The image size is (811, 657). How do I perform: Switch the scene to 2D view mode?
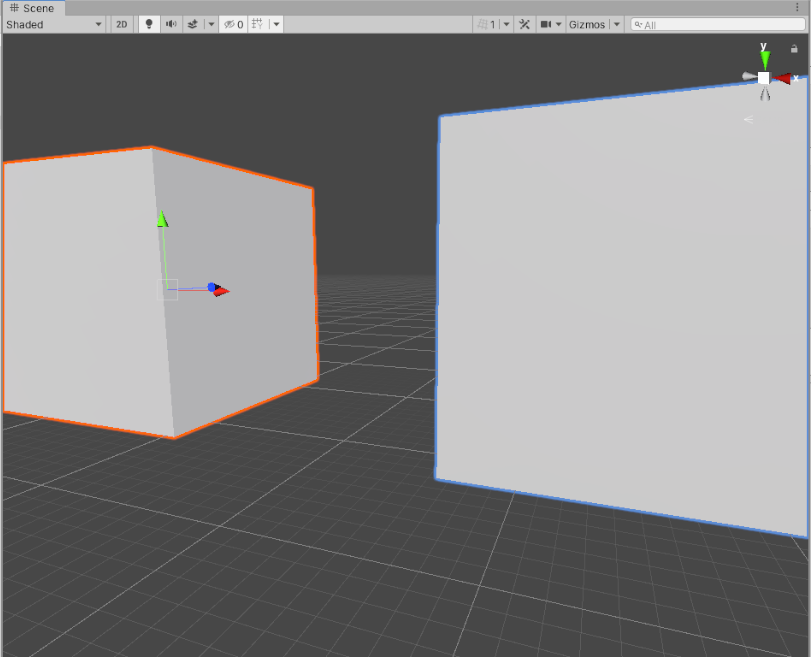(x=121, y=24)
